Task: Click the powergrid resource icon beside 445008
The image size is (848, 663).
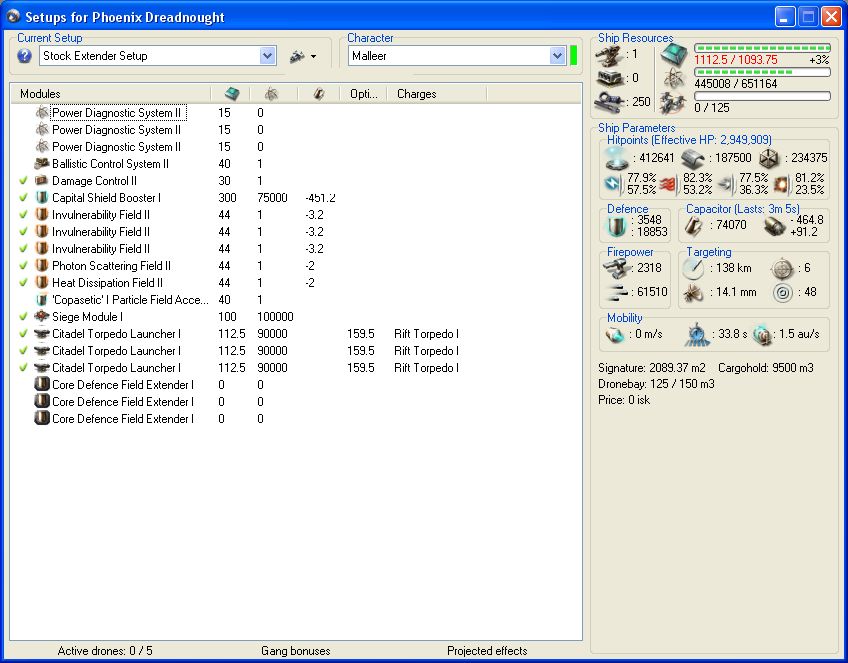Action: tap(674, 79)
